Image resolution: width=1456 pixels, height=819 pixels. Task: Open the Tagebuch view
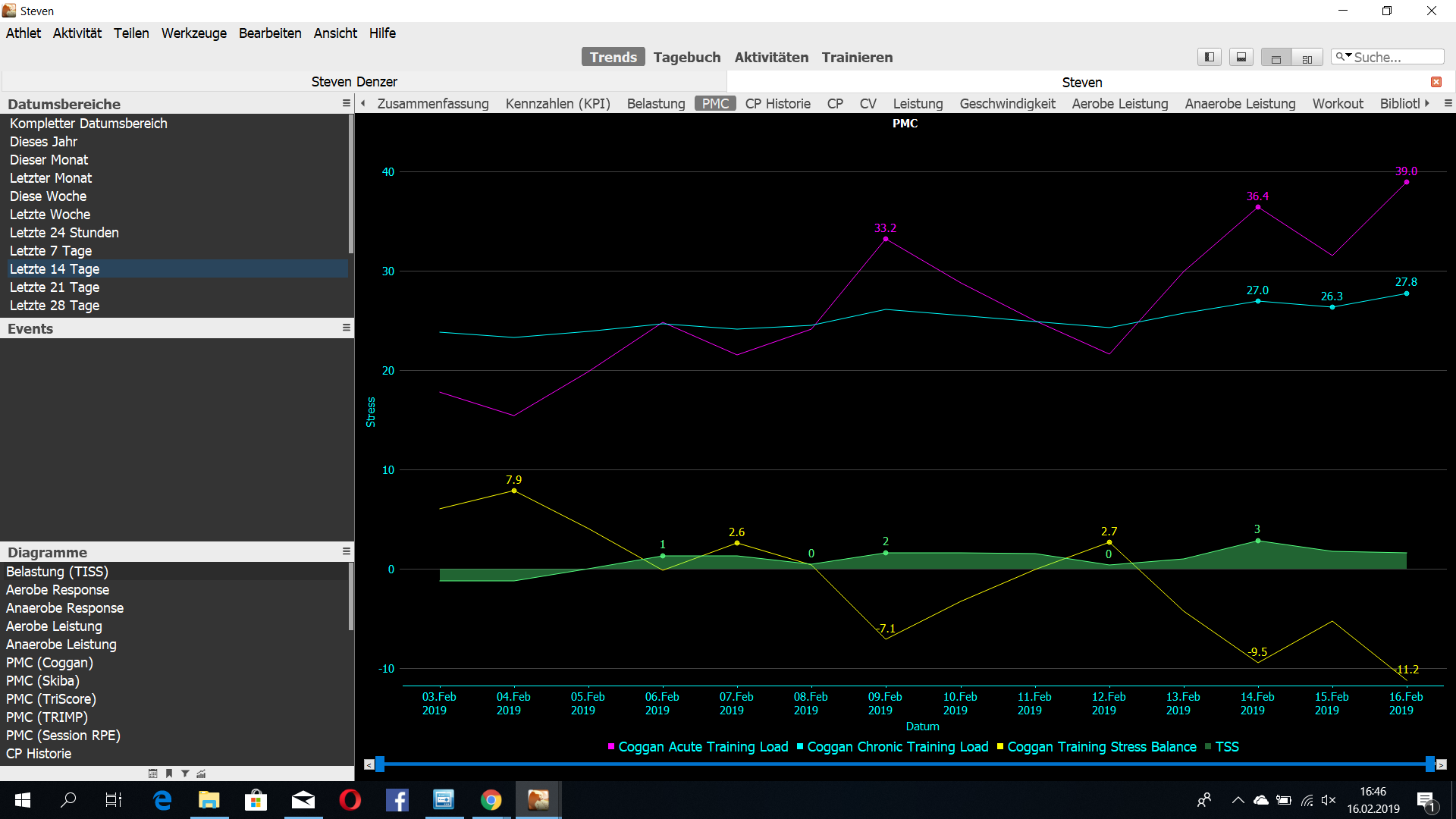click(x=686, y=58)
